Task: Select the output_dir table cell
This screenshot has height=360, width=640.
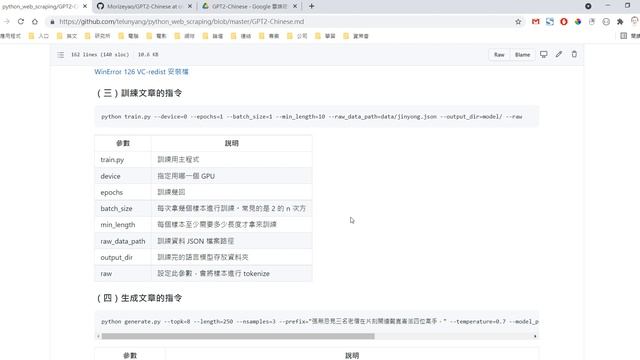Action: coord(123,258)
